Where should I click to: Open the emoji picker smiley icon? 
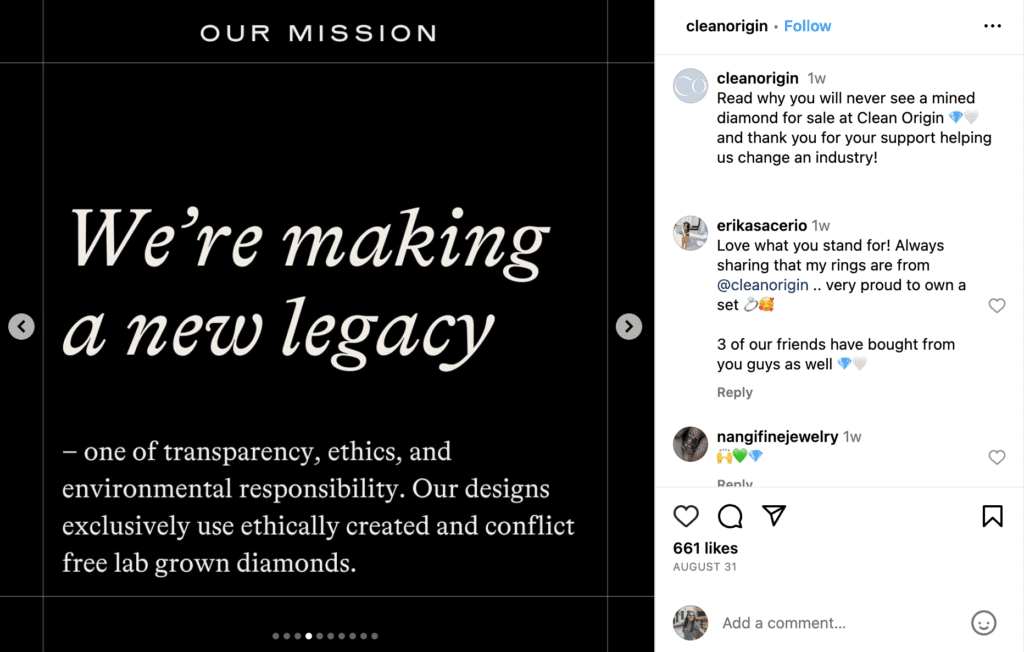[984, 623]
